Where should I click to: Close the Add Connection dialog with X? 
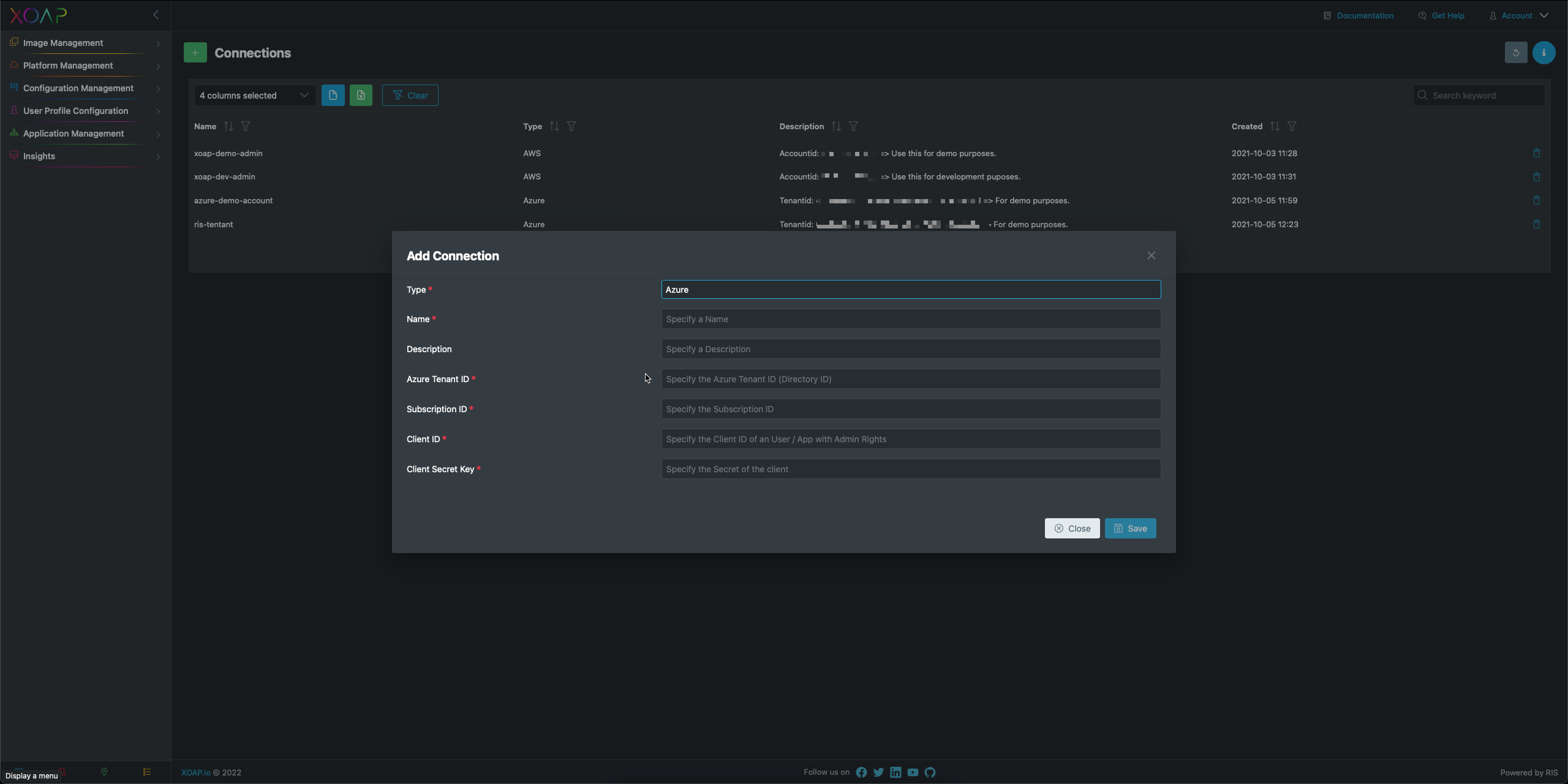click(1151, 256)
